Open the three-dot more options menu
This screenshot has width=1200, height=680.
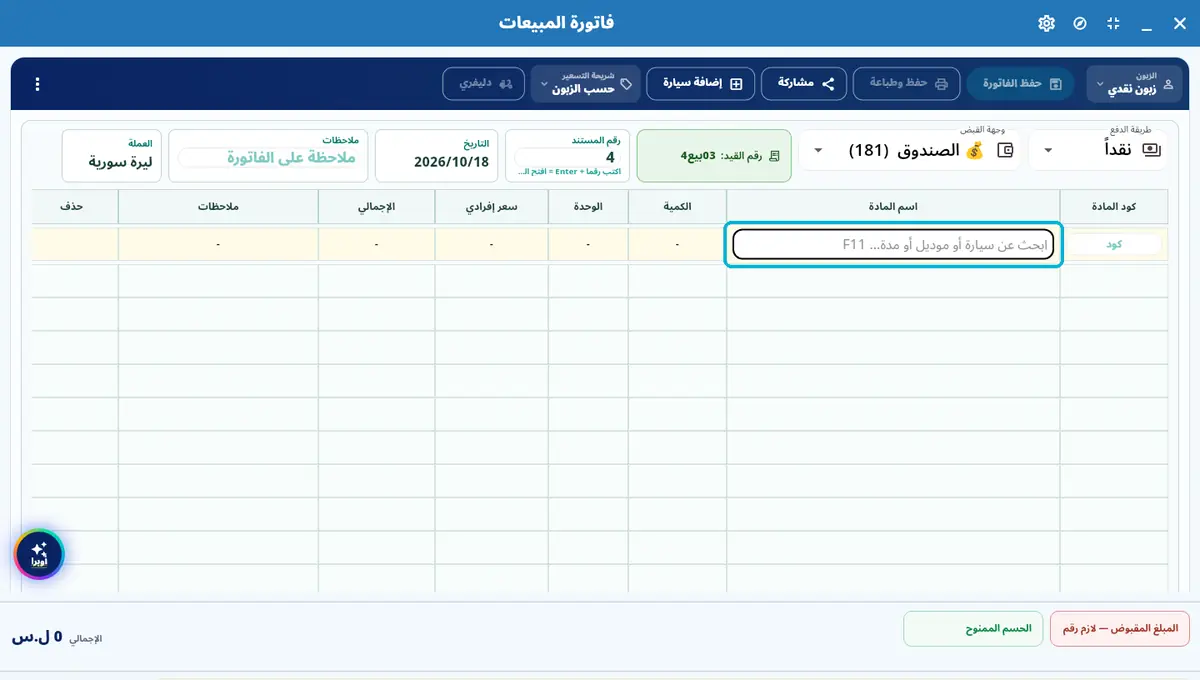37,84
